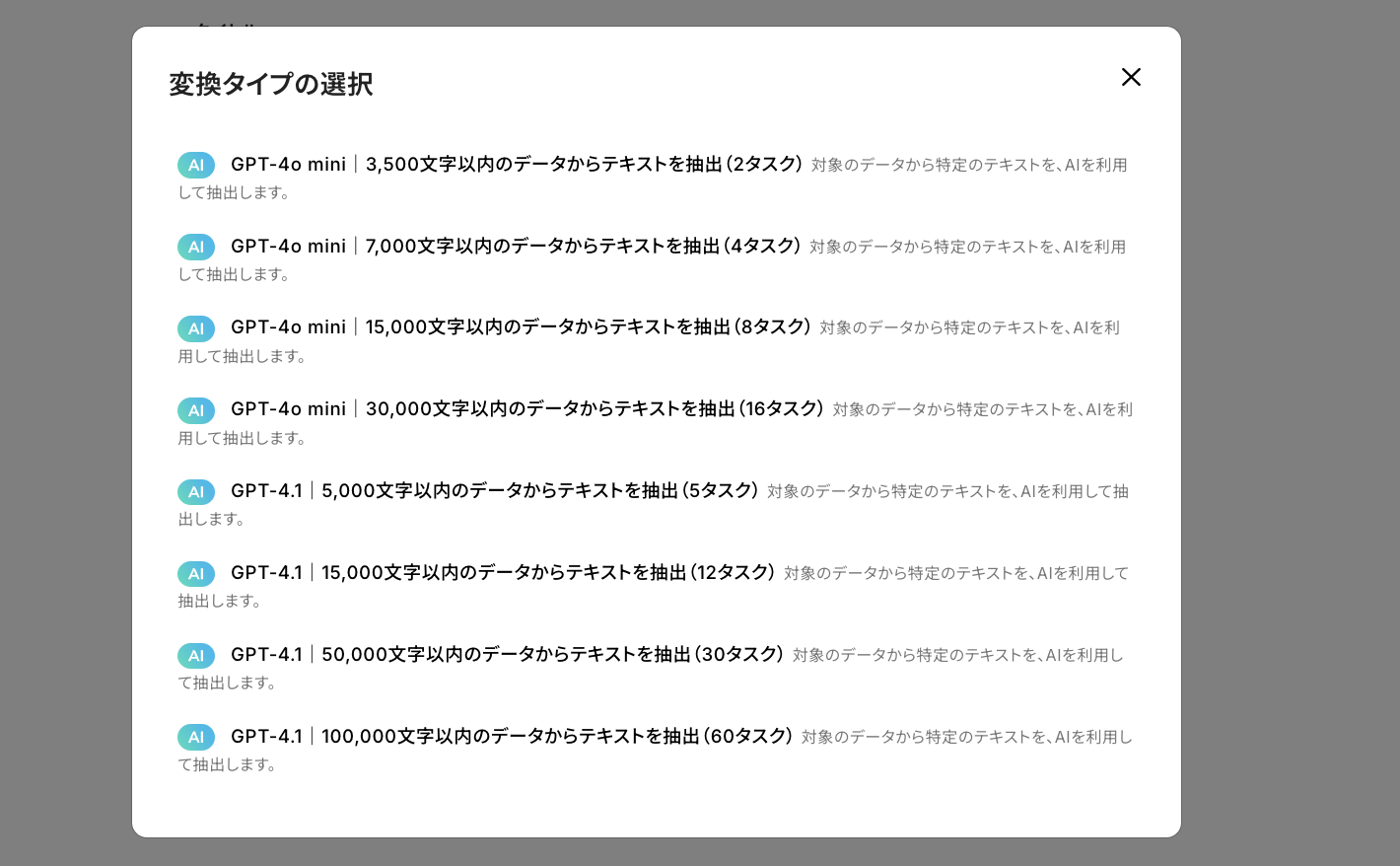This screenshot has height=866, width=1400.
Task: Click the AI badge beside GPT-4.1 100,000文字以内
Action: pos(196,737)
